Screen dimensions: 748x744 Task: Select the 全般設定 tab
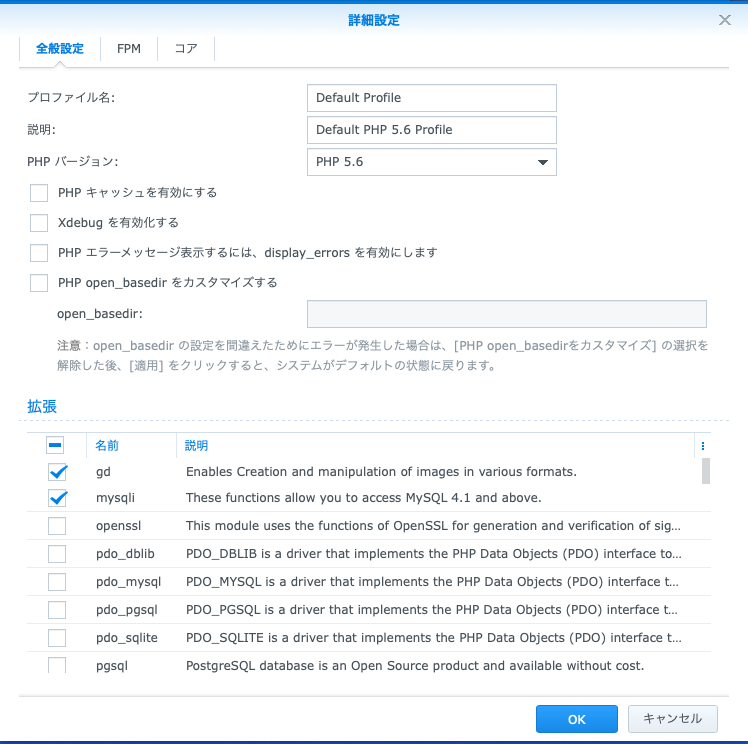[60, 49]
